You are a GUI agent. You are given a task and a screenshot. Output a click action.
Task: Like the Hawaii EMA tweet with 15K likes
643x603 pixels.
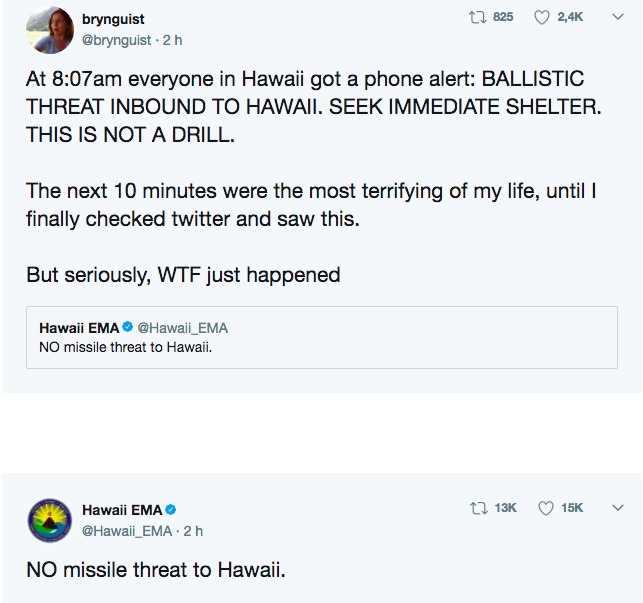(x=545, y=508)
